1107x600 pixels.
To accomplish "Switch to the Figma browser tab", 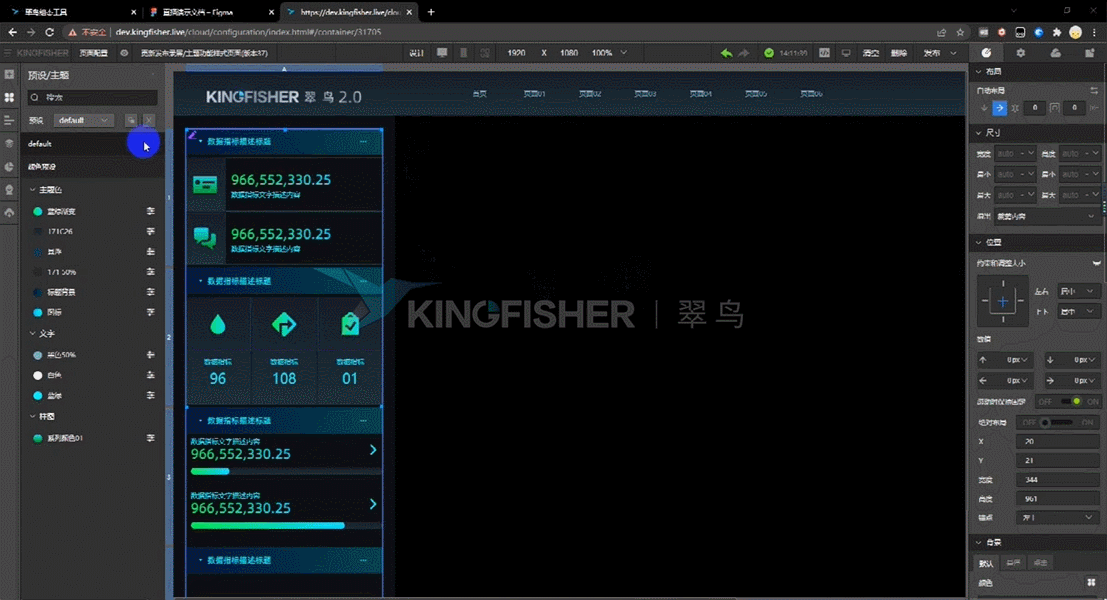I will 211,12.
